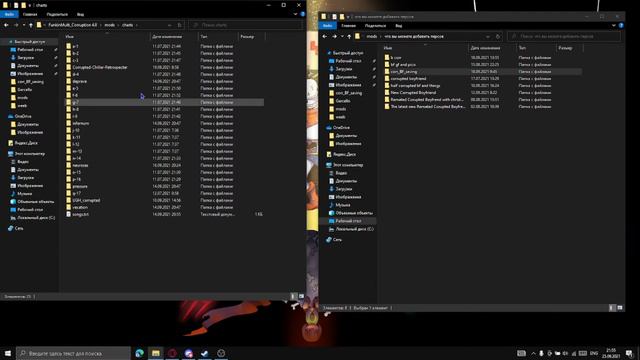This screenshot has height=360, width=640.
Task: Open Музыка in the left window sidebar
Action: coord(24,193)
